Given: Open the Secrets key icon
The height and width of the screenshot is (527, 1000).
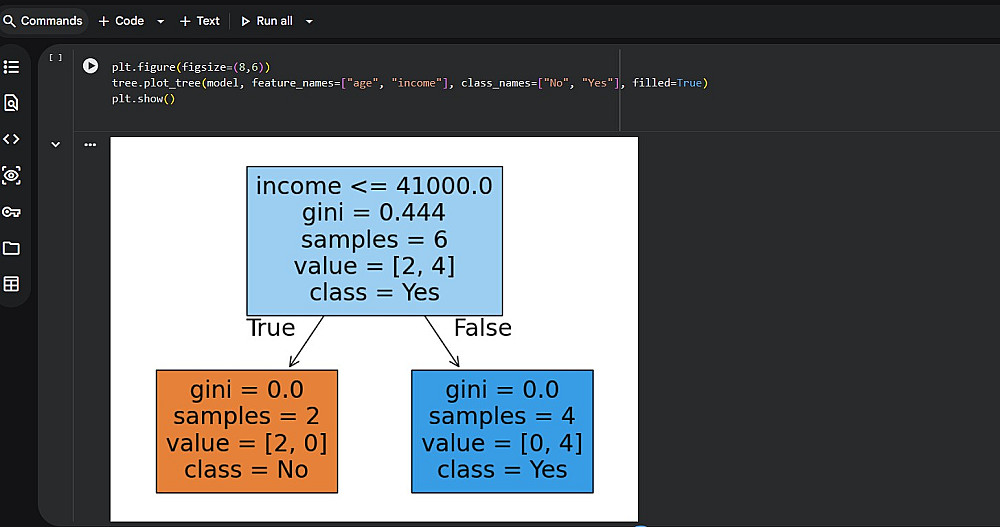Looking at the screenshot, I should coord(12,212).
